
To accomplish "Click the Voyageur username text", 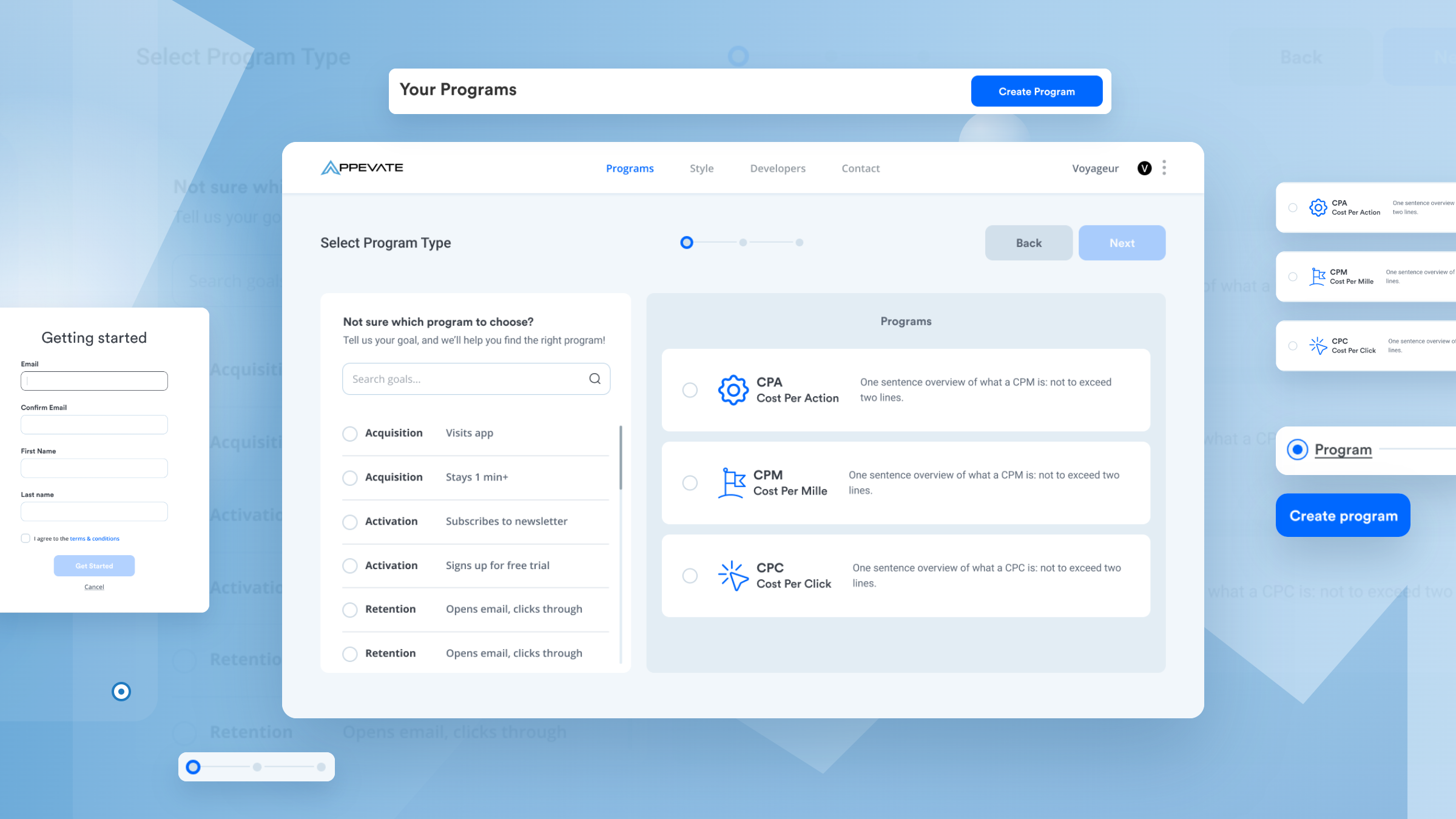I will tap(1095, 168).
